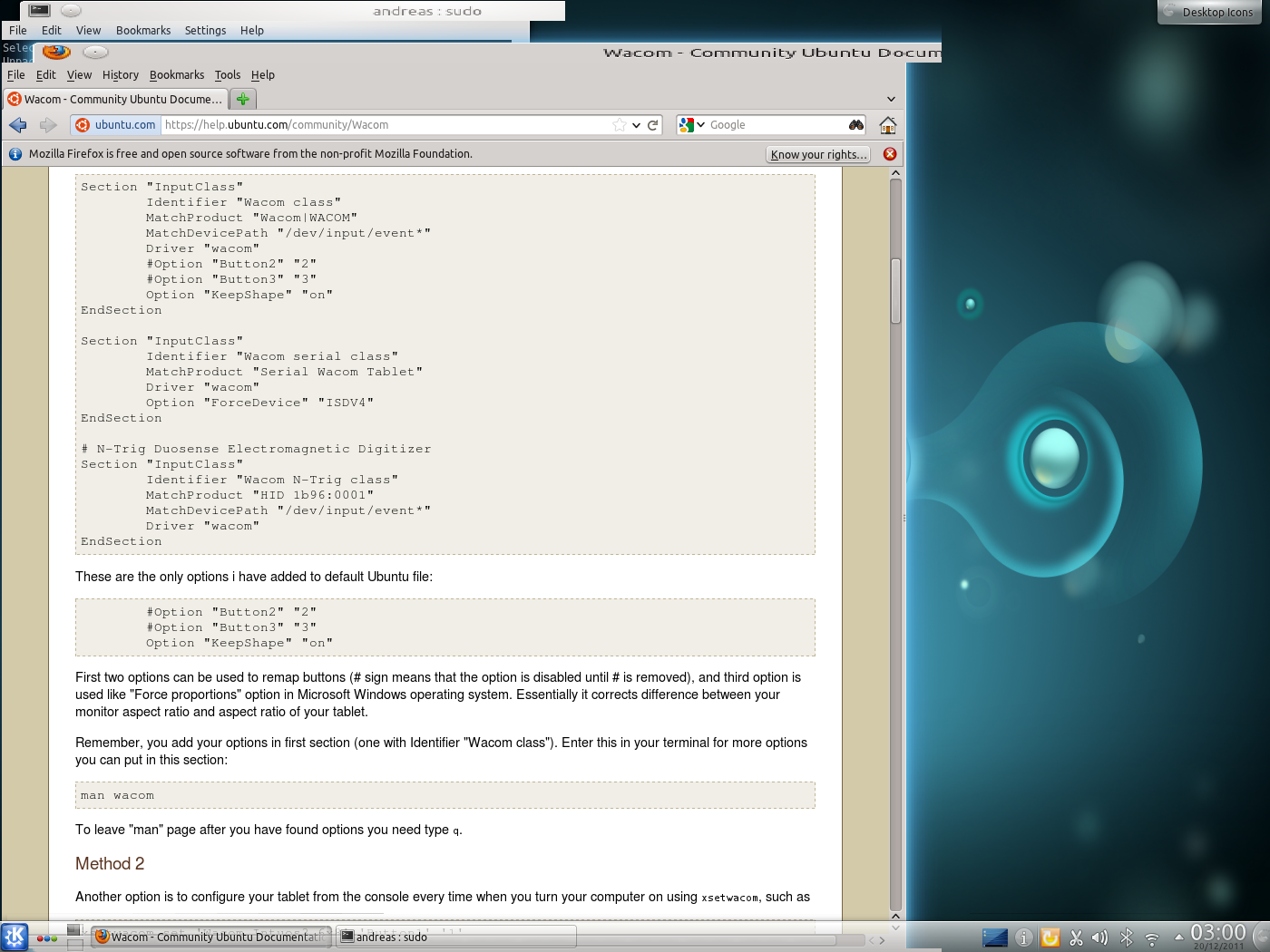
Task: Click the Firefox forward arrow
Action: tap(48, 125)
